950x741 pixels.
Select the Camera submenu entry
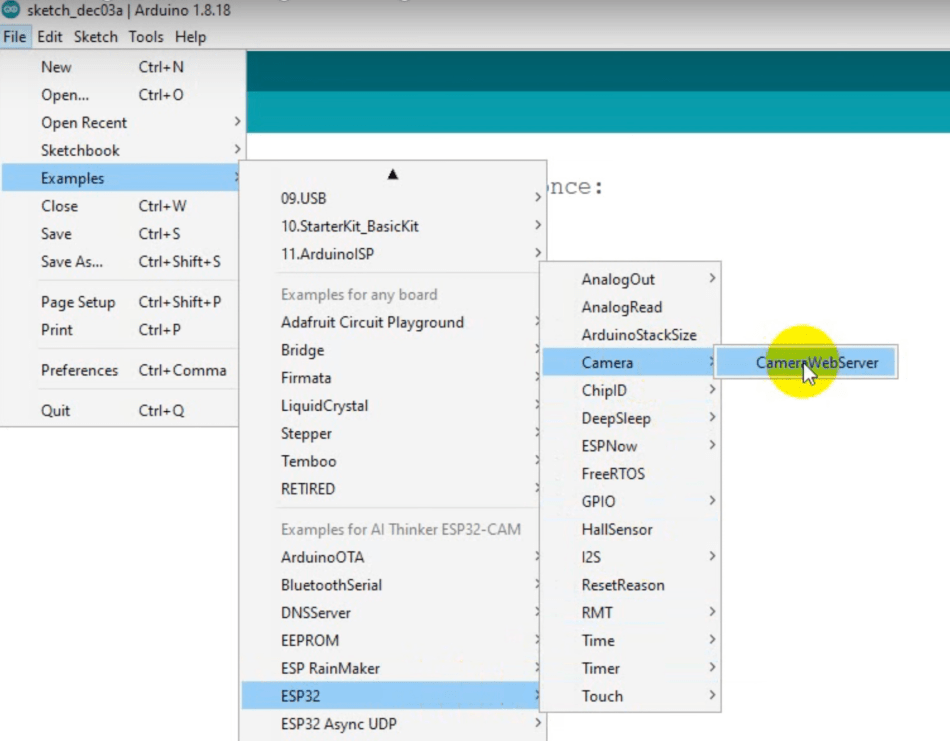click(629, 362)
